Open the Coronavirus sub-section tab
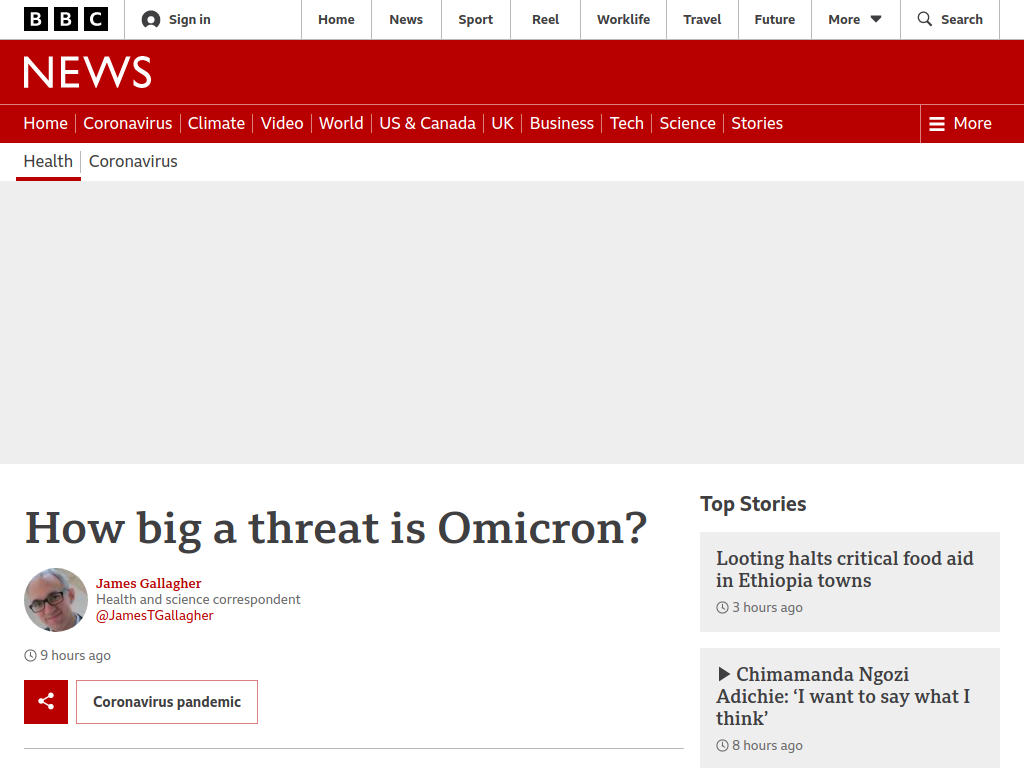Image resolution: width=1024 pixels, height=768 pixels. point(133,161)
